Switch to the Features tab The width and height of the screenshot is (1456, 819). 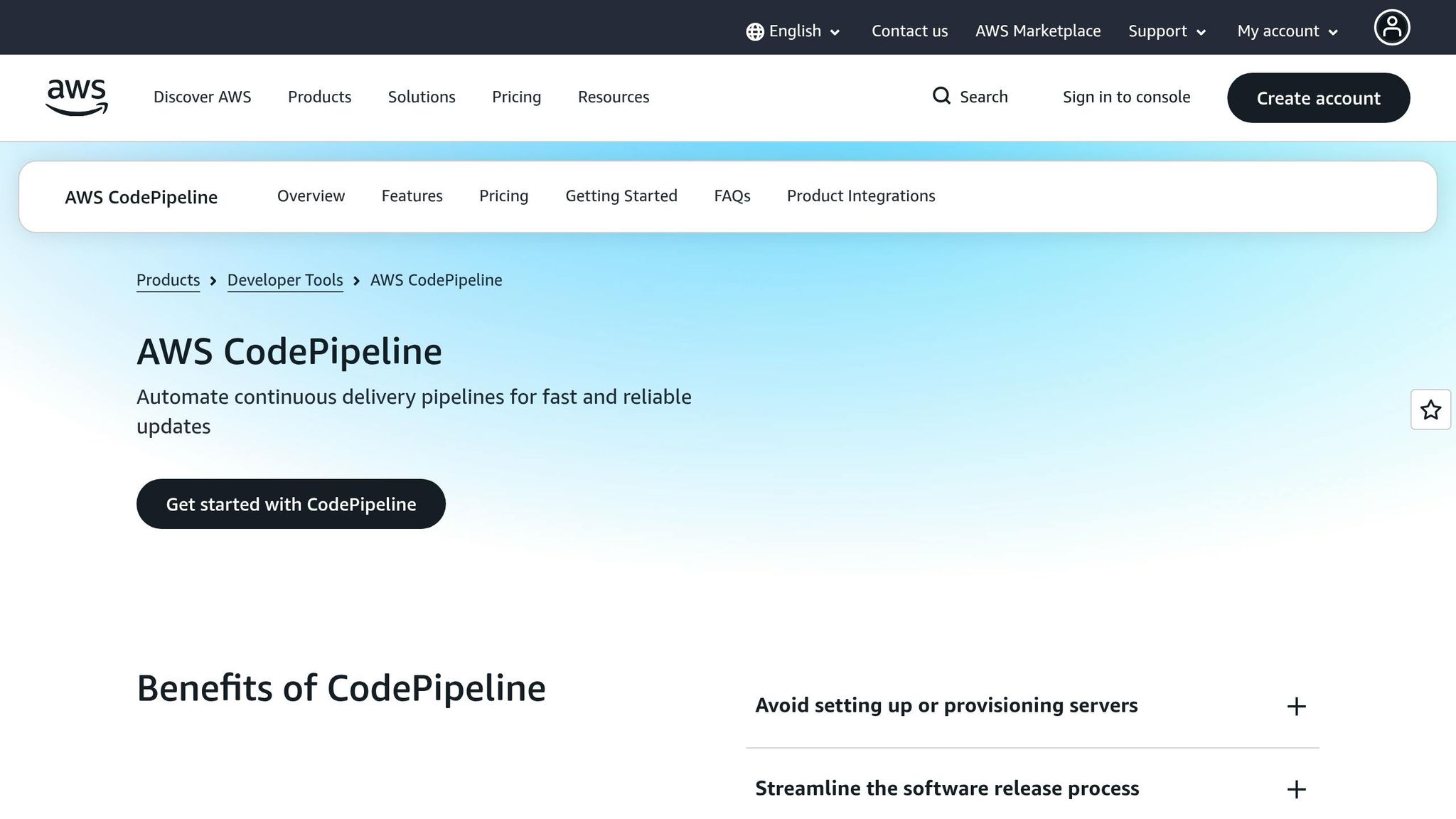(412, 196)
